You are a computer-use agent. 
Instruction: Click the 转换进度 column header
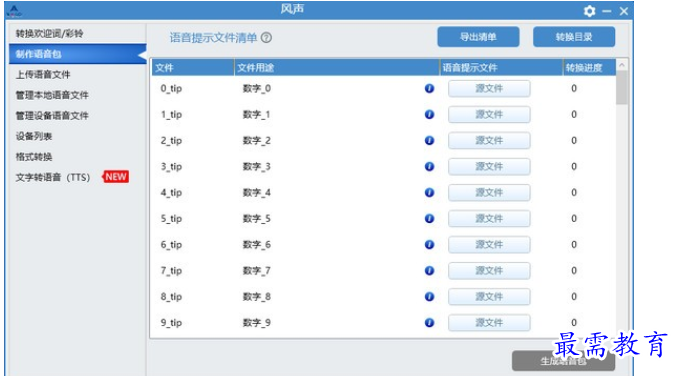point(589,68)
